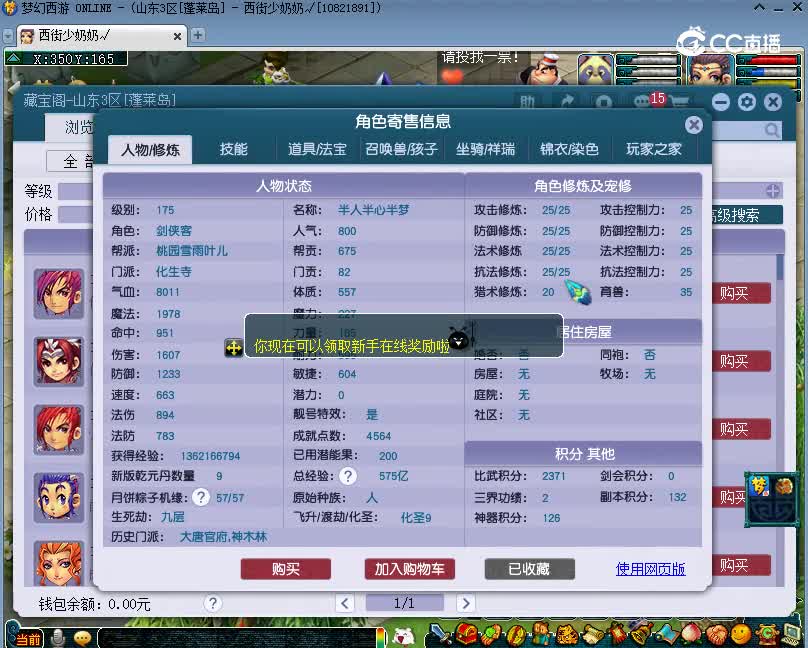This screenshot has height=648, width=808.
Task: Click the chef NPC character in scene
Action: click(x=545, y=69)
